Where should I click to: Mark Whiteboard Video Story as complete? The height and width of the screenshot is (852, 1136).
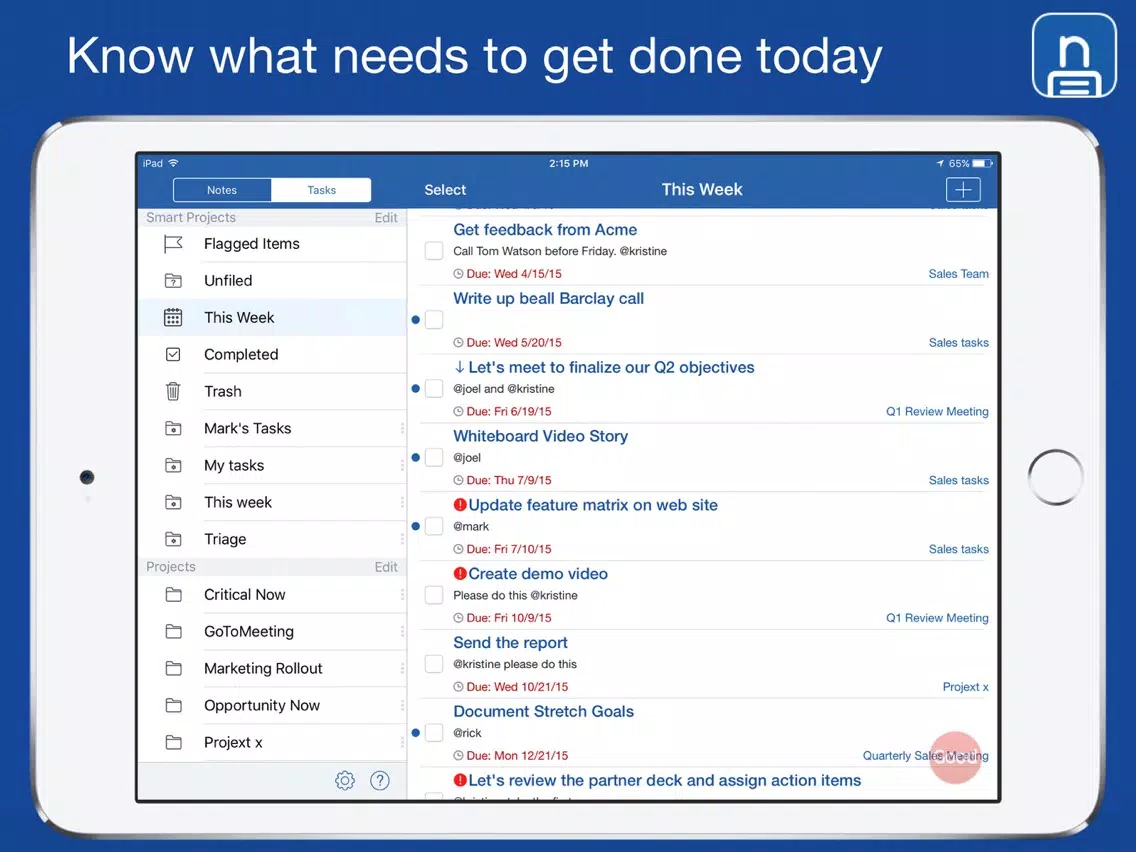[x=434, y=458]
